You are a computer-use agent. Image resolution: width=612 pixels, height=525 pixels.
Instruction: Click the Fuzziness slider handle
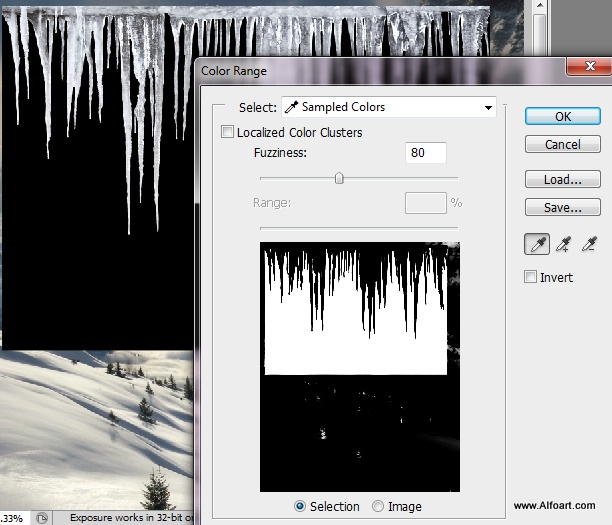click(339, 178)
